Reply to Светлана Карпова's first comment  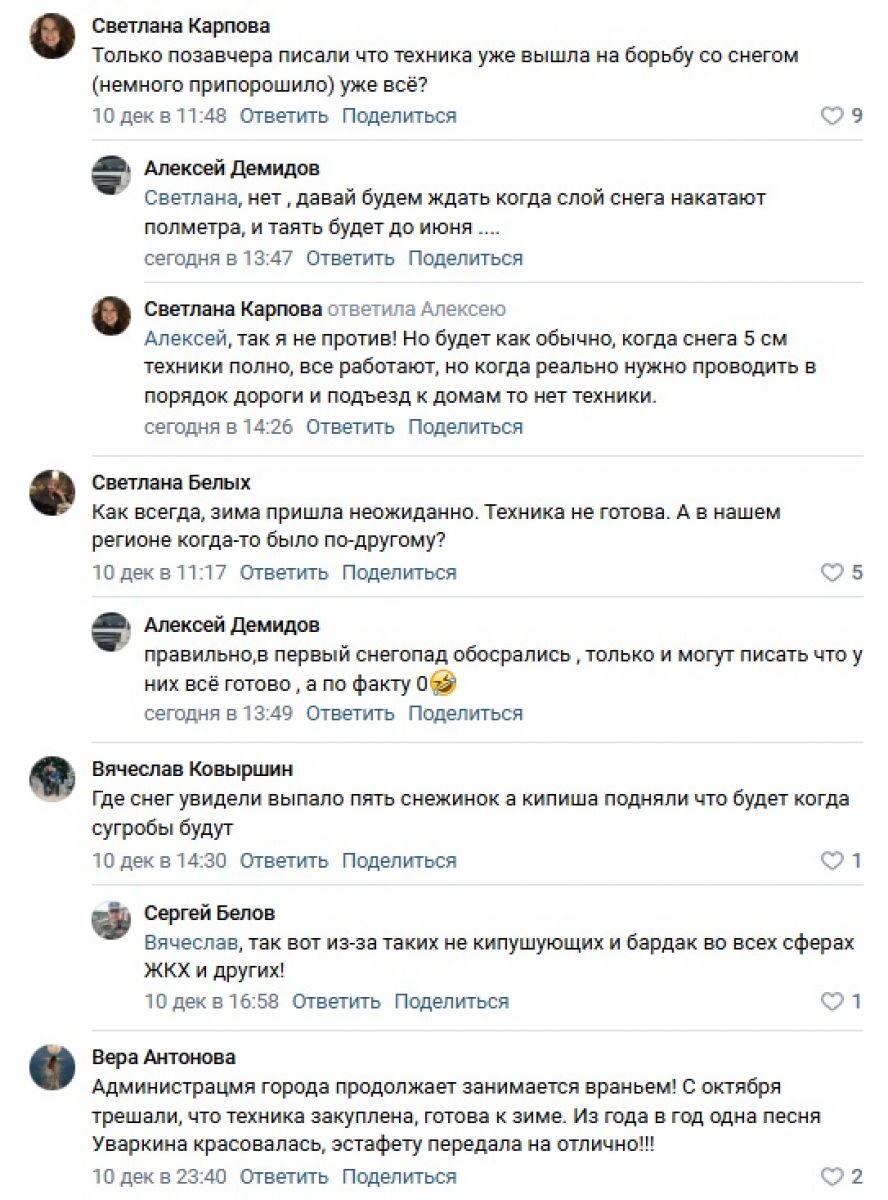(284, 116)
